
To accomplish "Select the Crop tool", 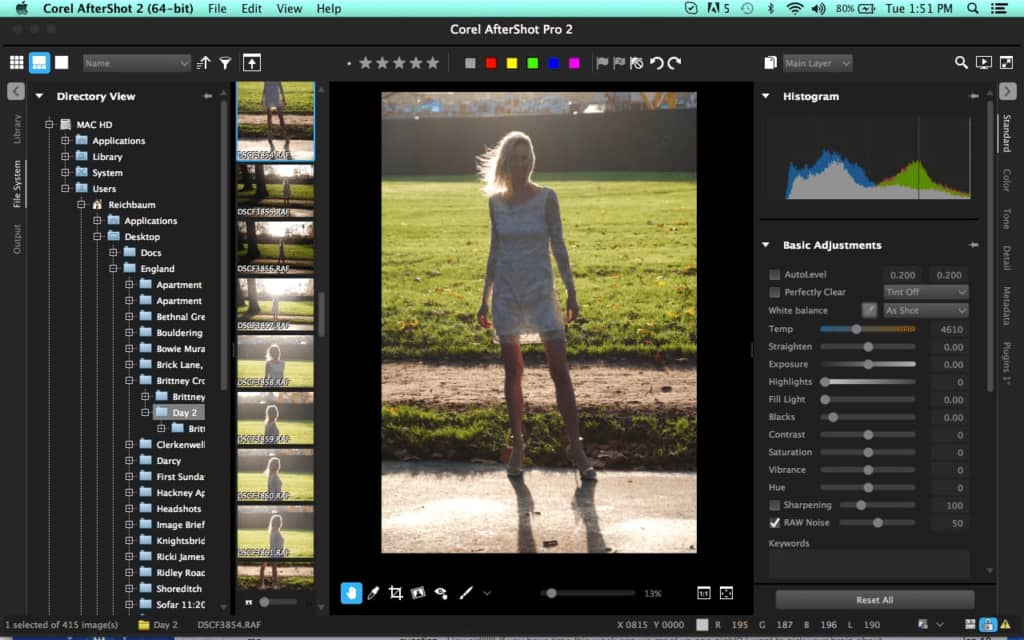I will [x=395, y=593].
